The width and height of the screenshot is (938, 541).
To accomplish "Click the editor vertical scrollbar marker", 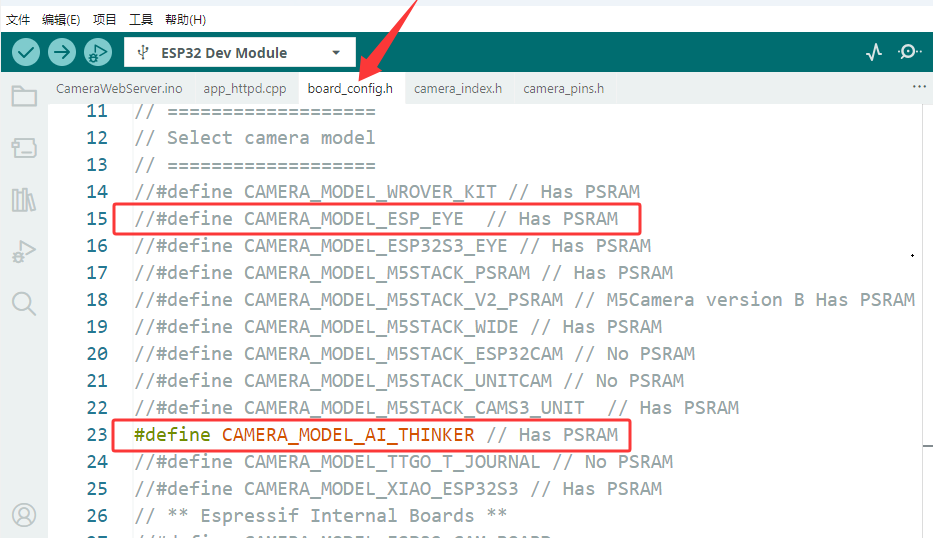I will 928,446.
